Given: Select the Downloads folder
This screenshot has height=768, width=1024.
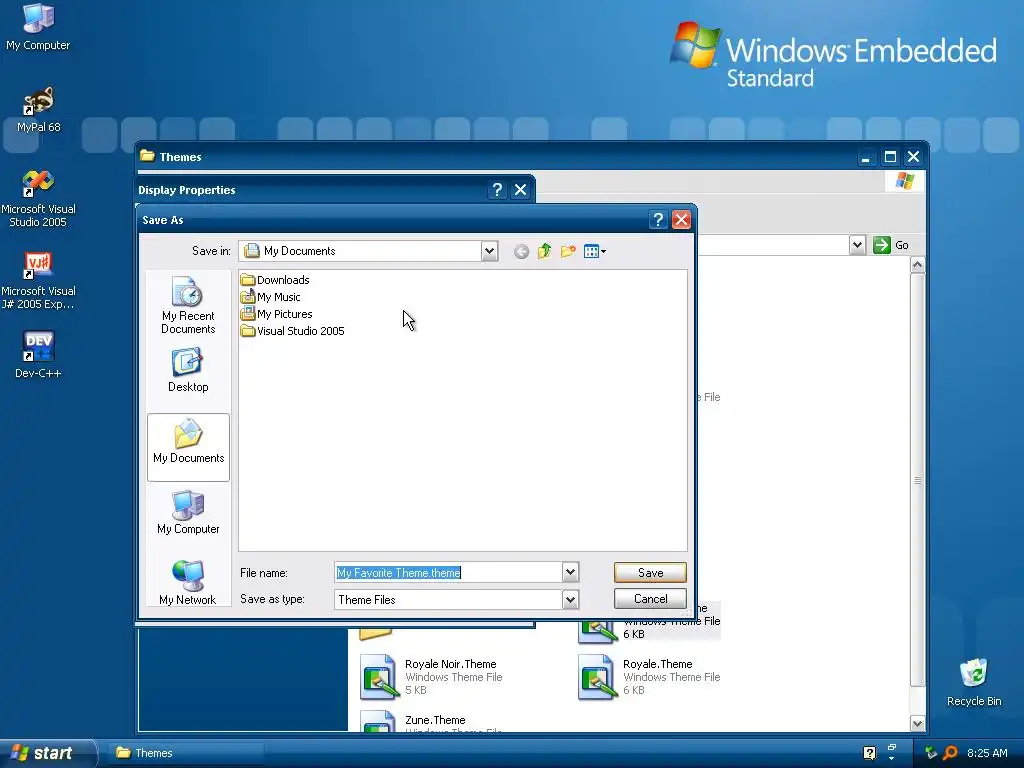Looking at the screenshot, I should [275, 280].
